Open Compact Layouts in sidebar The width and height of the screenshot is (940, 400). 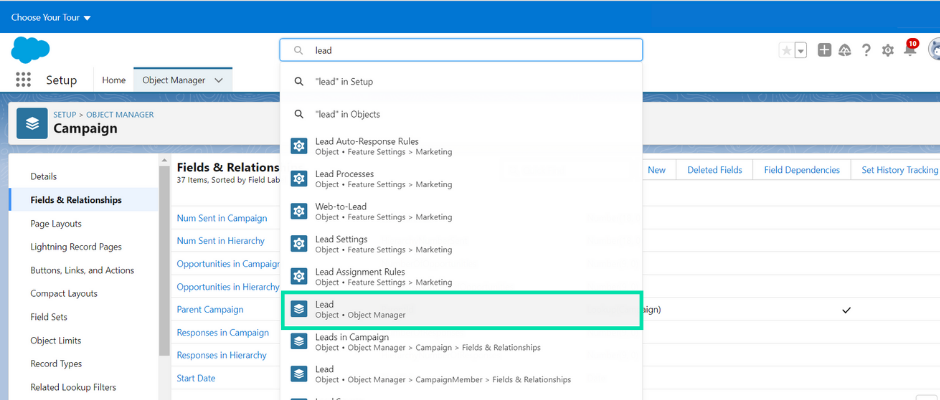64,293
